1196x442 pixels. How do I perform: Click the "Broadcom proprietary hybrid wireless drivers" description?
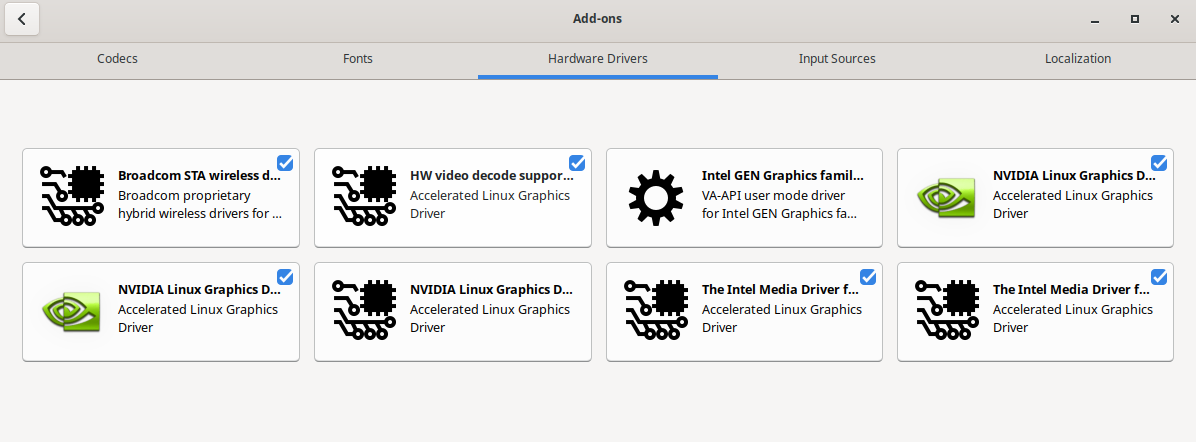click(200, 205)
